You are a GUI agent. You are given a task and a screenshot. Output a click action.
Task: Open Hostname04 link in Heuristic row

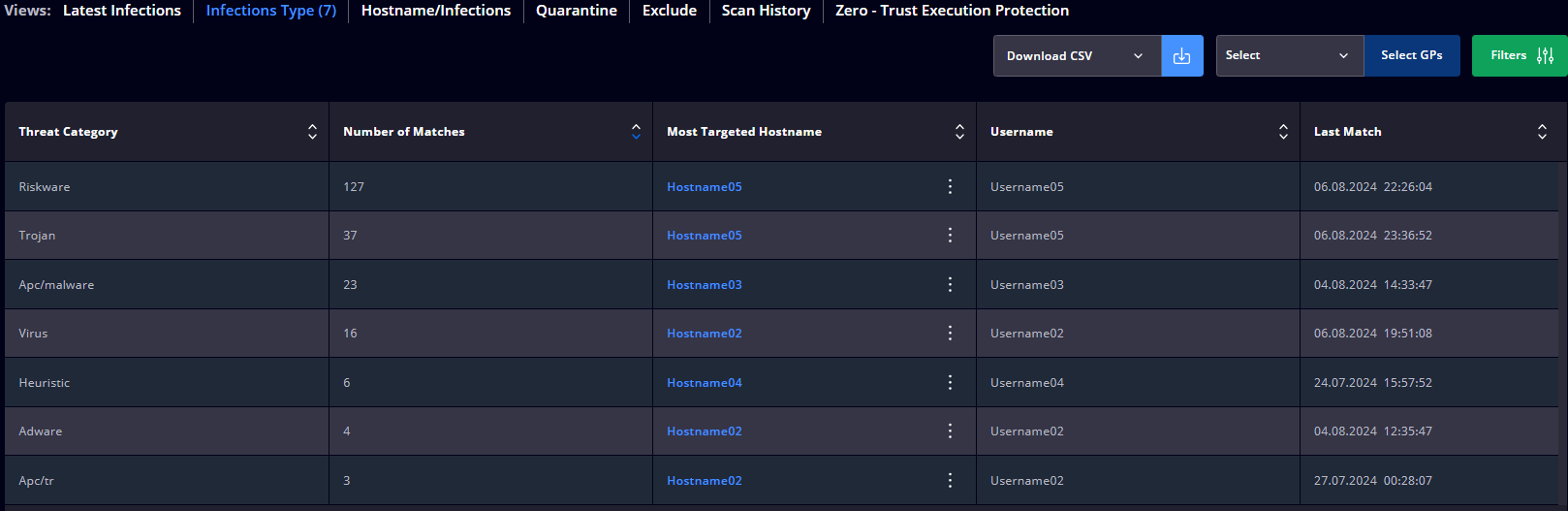point(705,383)
